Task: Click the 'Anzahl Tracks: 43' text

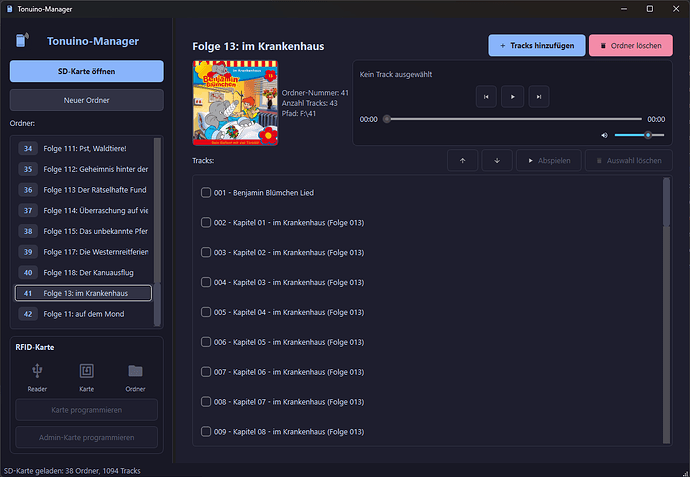Action: (309, 103)
